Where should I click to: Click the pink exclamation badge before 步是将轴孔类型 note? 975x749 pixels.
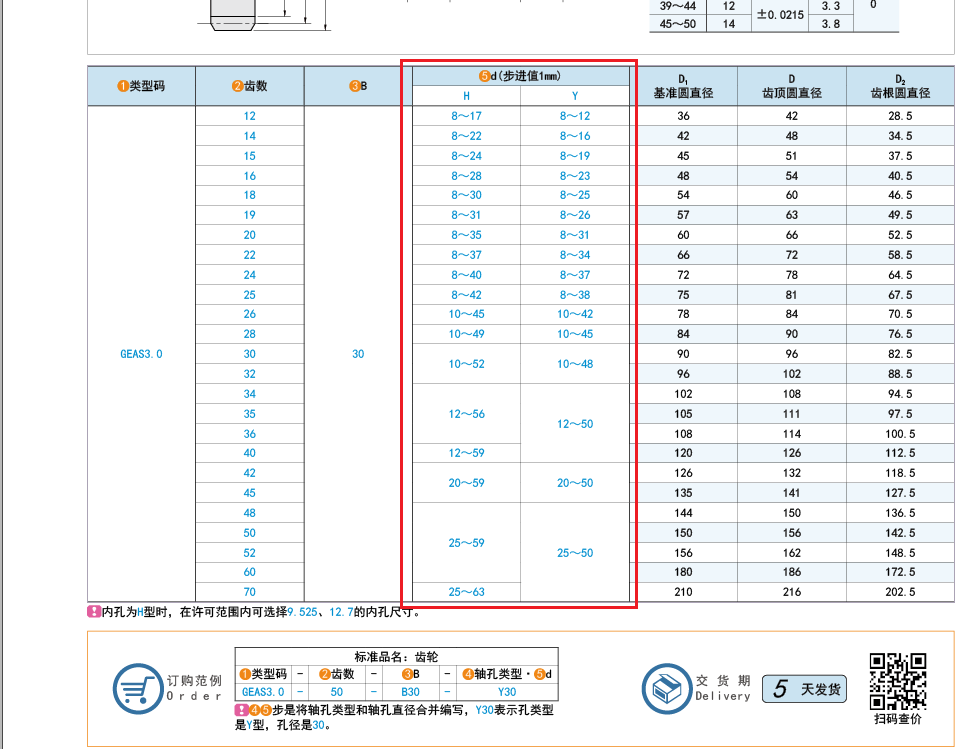(241, 710)
